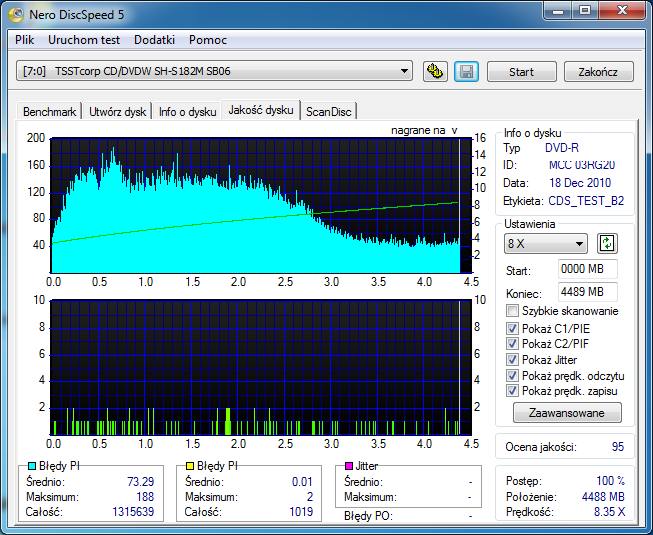Click the Błędy PO label

pyautogui.click(x=369, y=516)
